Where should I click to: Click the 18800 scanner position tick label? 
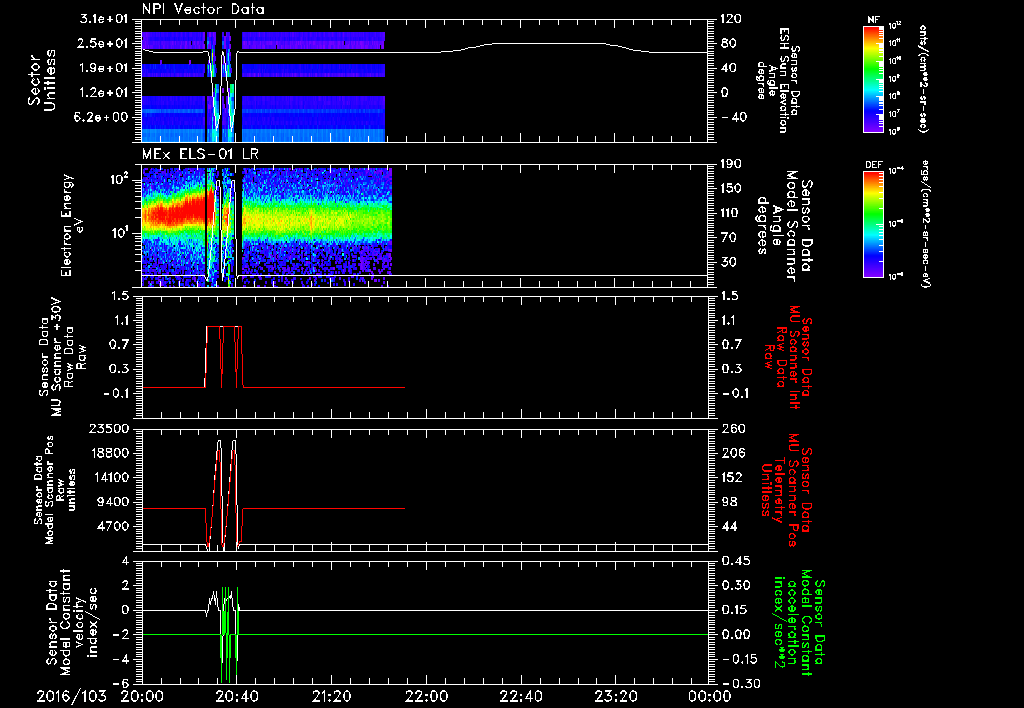tap(108, 453)
